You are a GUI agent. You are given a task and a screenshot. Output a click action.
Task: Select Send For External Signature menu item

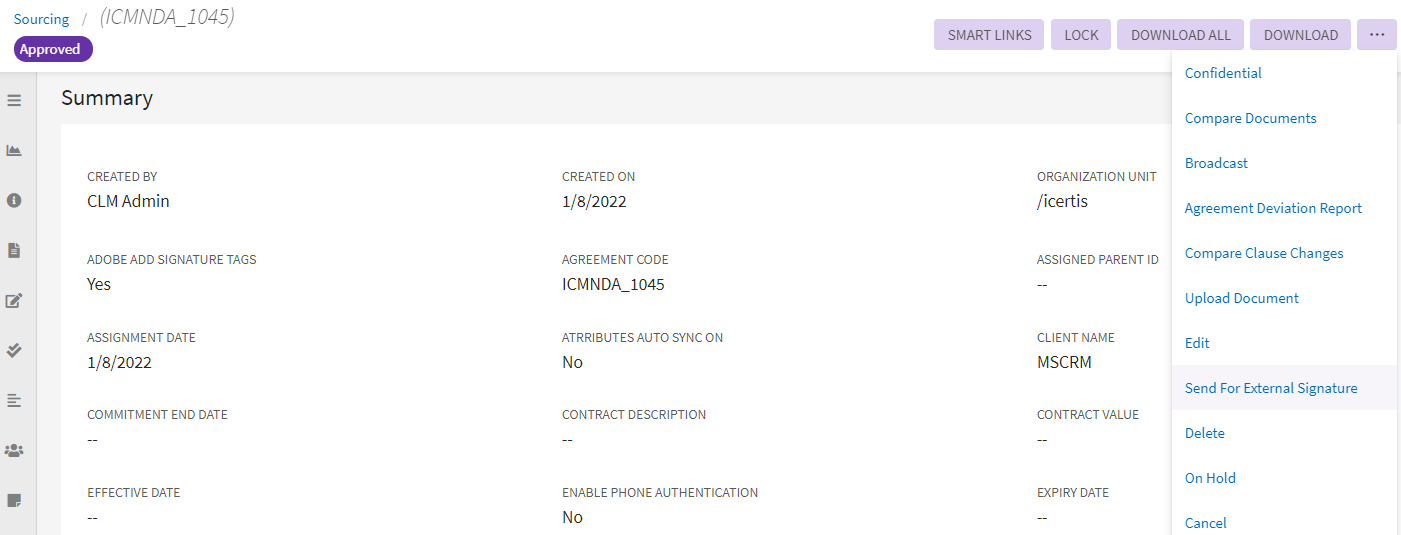tap(1270, 388)
